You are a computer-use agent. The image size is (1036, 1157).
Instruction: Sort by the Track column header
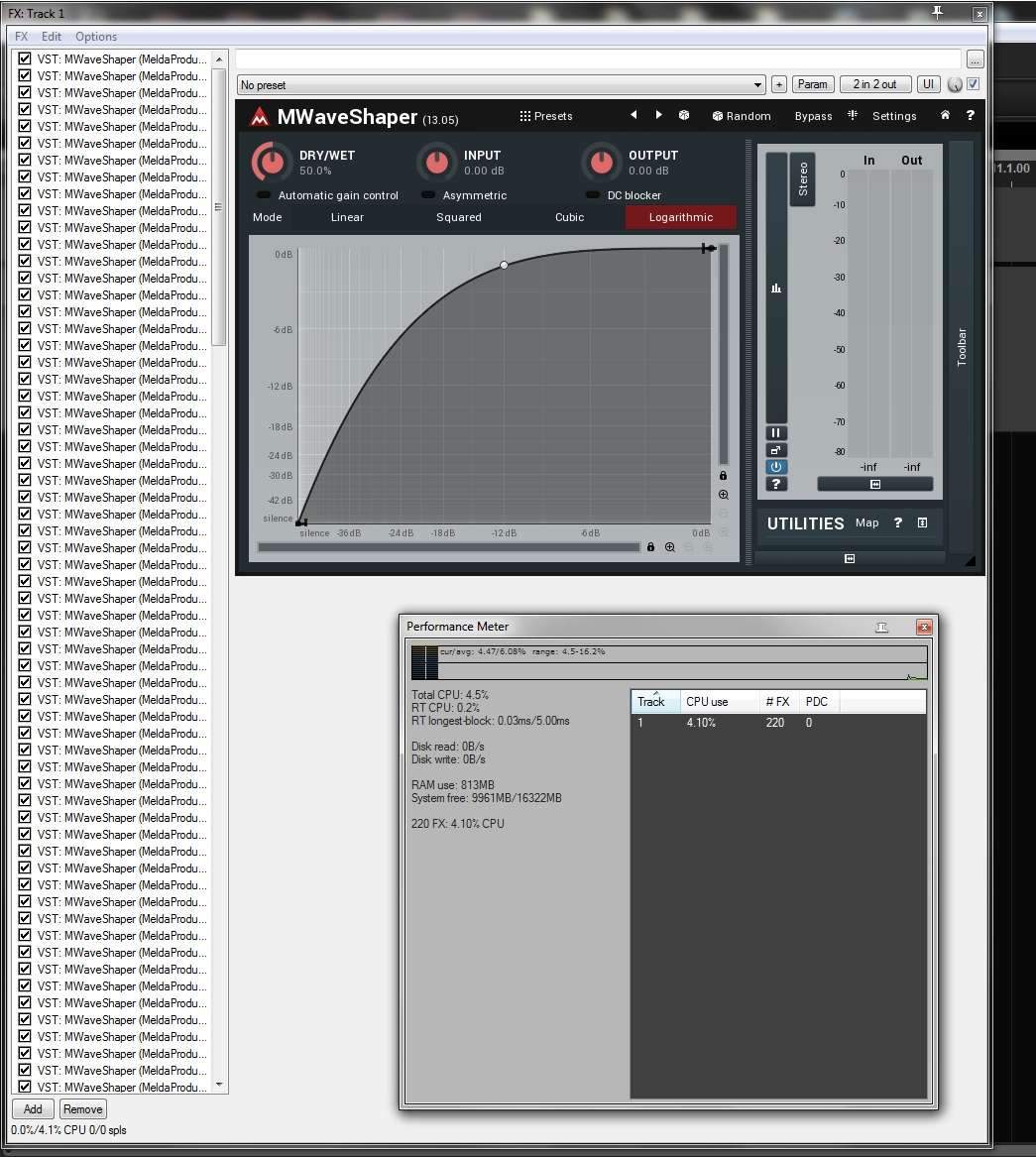(x=656, y=702)
